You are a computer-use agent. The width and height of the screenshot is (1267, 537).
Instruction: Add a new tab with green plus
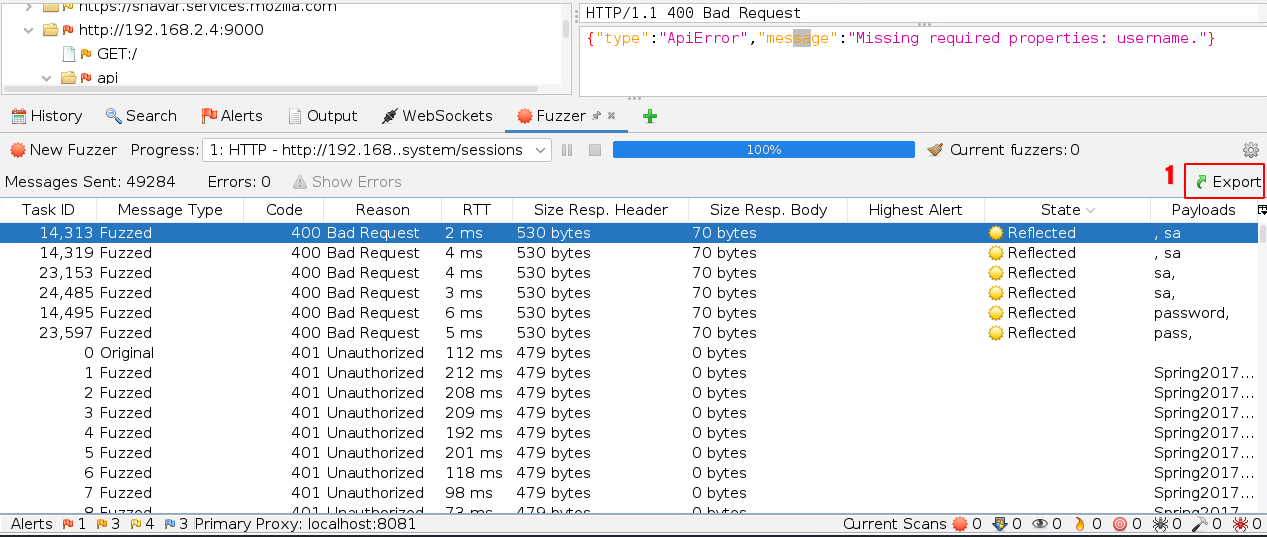click(x=649, y=116)
